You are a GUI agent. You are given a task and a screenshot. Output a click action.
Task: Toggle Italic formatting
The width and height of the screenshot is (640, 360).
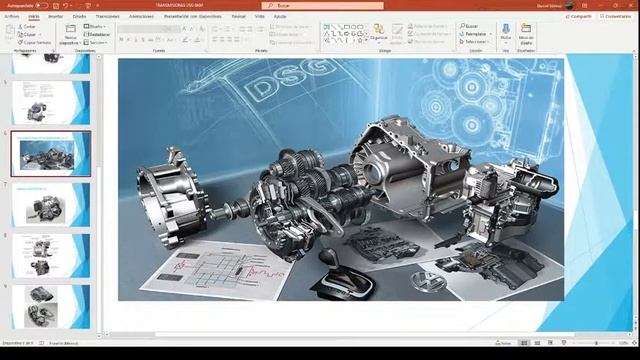point(129,40)
